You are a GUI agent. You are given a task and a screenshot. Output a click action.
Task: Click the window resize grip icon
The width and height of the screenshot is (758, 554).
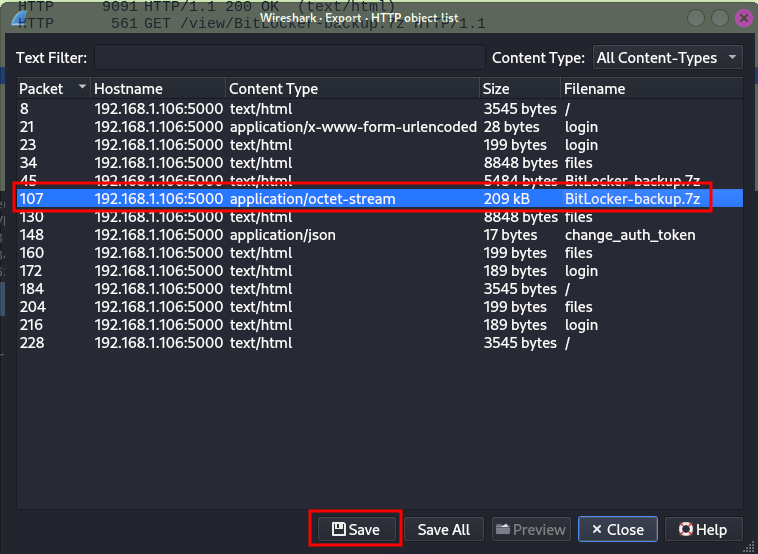click(x=749, y=546)
